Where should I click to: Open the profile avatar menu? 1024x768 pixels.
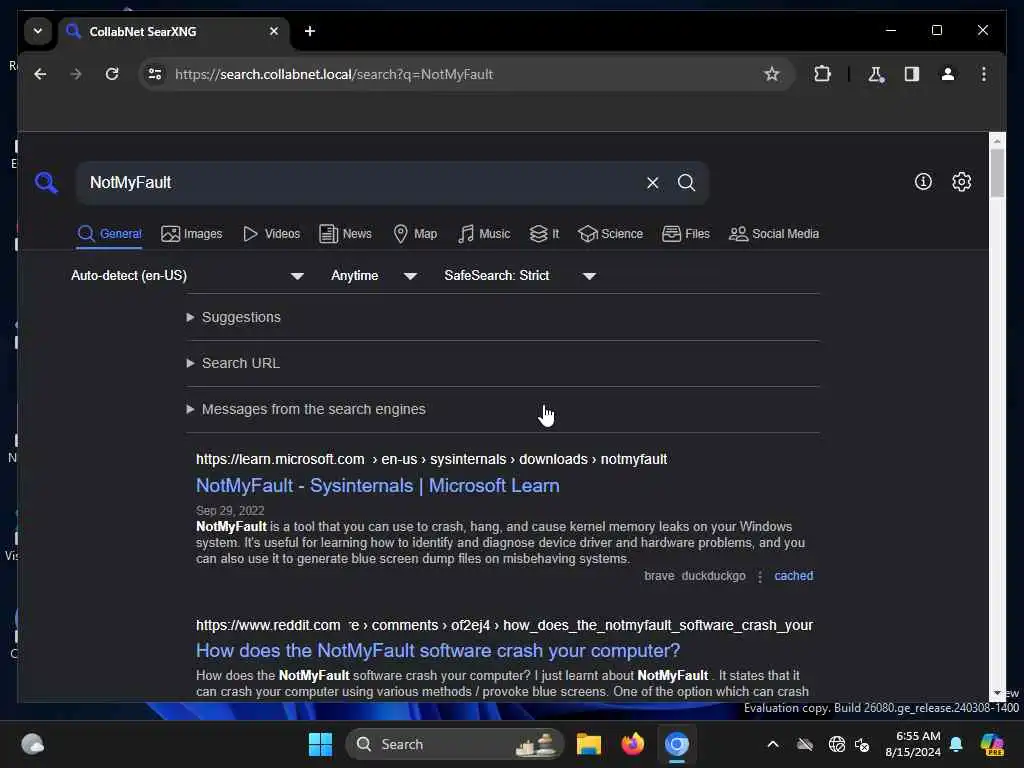(948, 74)
